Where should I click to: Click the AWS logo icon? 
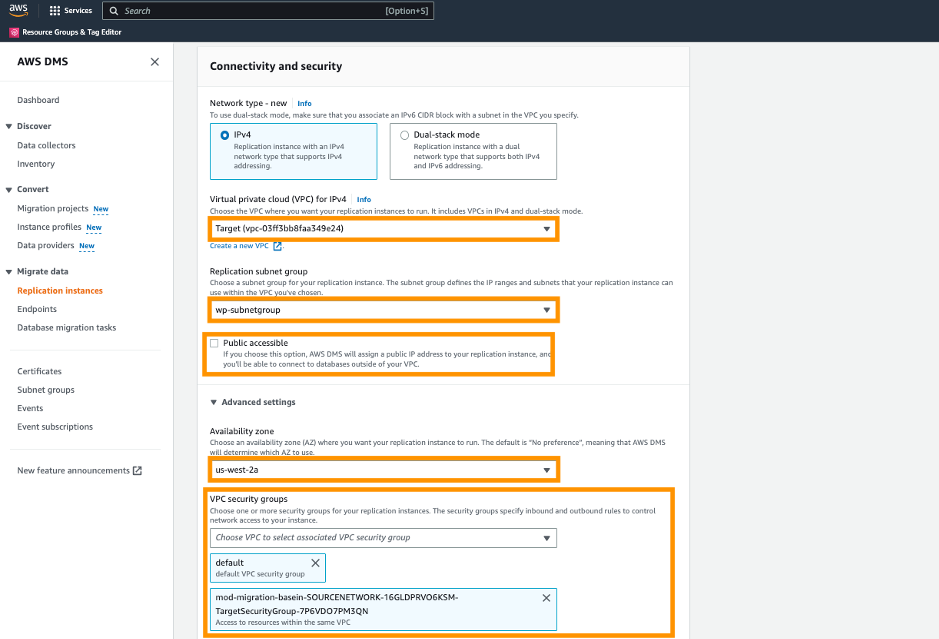coord(19,10)
